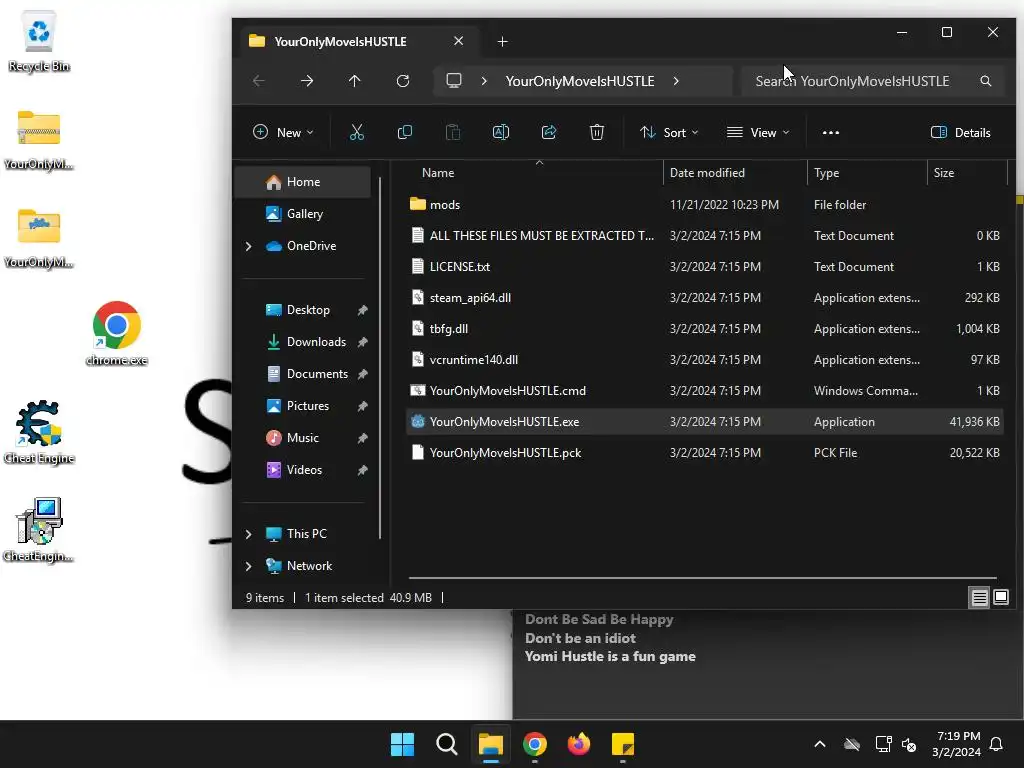1024x768 pixels.
Task: Select the mods folder
Action: [705, 205]
